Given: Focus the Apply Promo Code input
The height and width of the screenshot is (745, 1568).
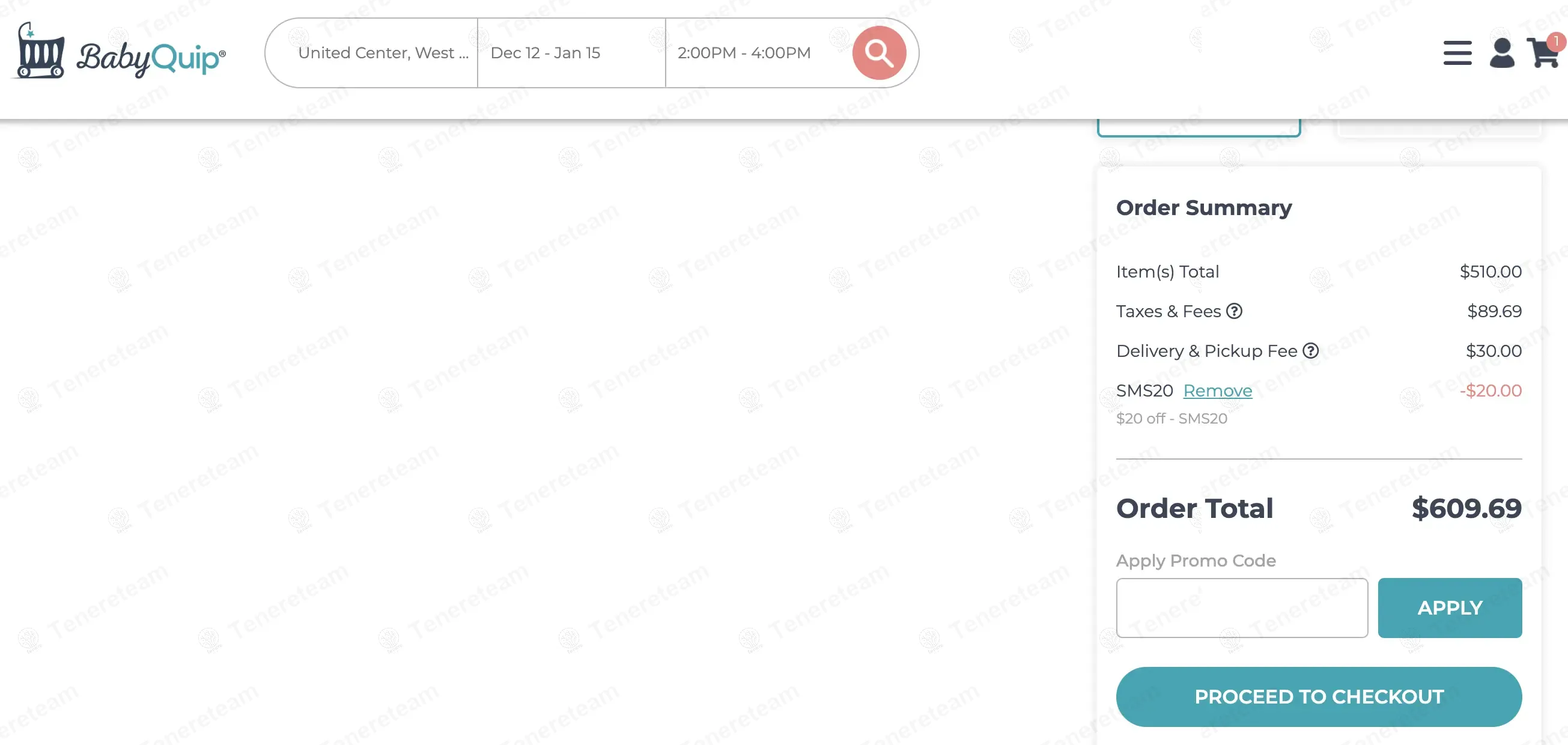Looking at the screenshot, I should point(1242,607).
